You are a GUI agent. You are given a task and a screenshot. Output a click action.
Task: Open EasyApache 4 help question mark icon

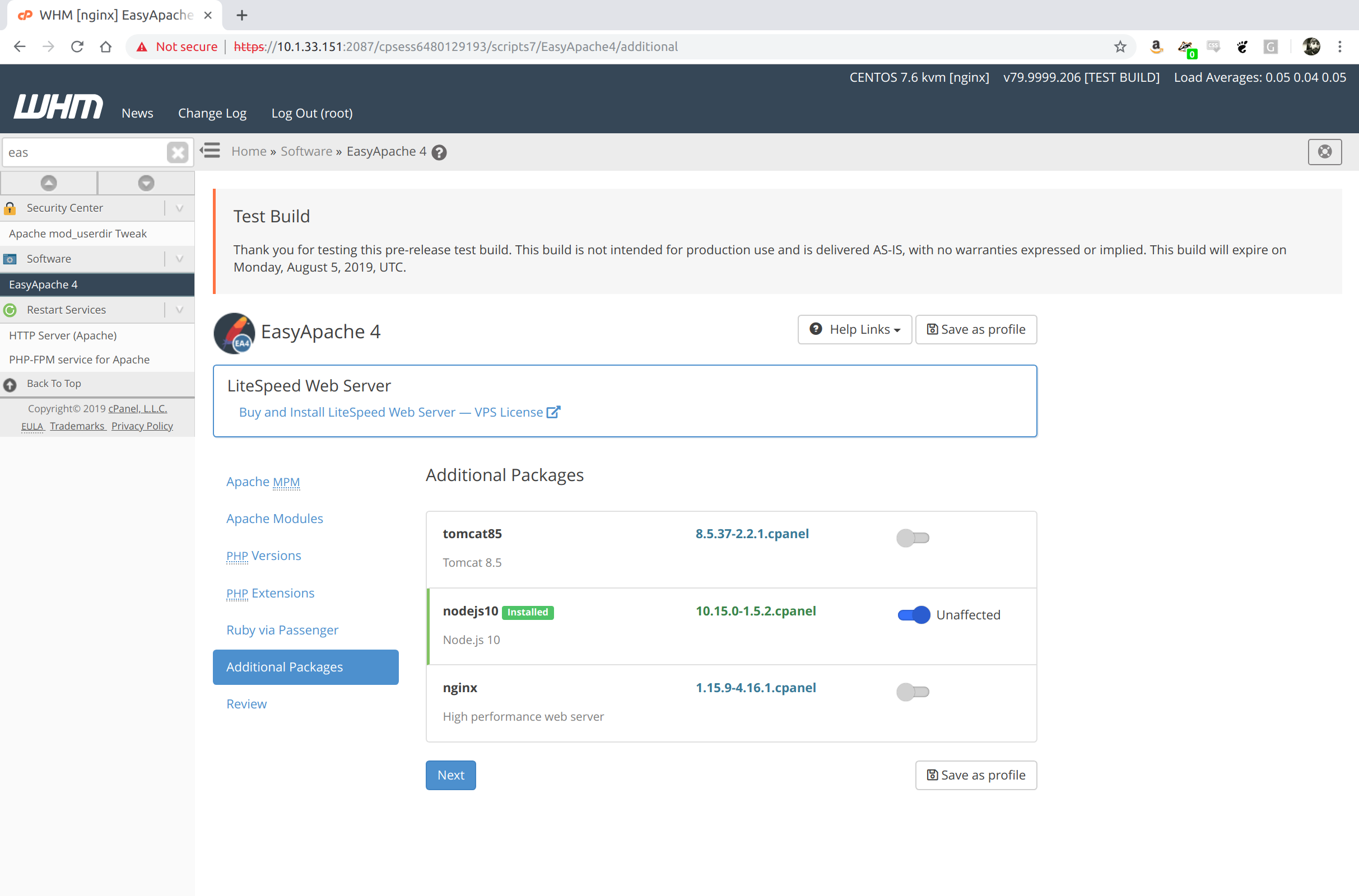(x=439, y=152)
